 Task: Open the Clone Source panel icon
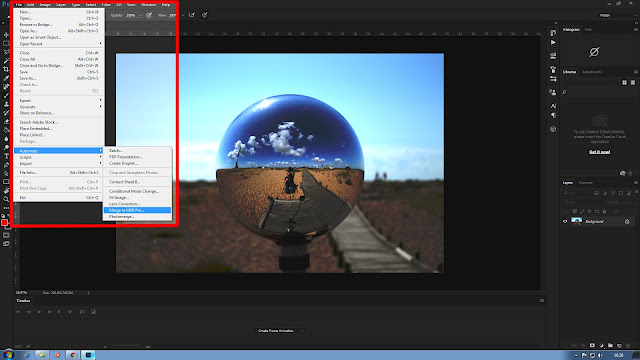[553, 92]
